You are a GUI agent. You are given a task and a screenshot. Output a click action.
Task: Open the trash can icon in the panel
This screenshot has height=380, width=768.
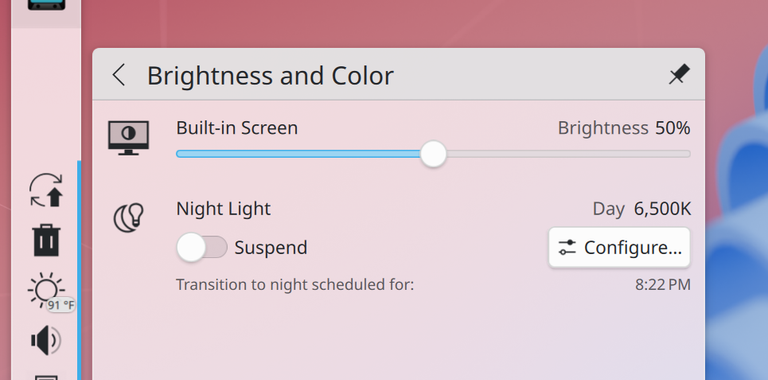tap(47, 240)
